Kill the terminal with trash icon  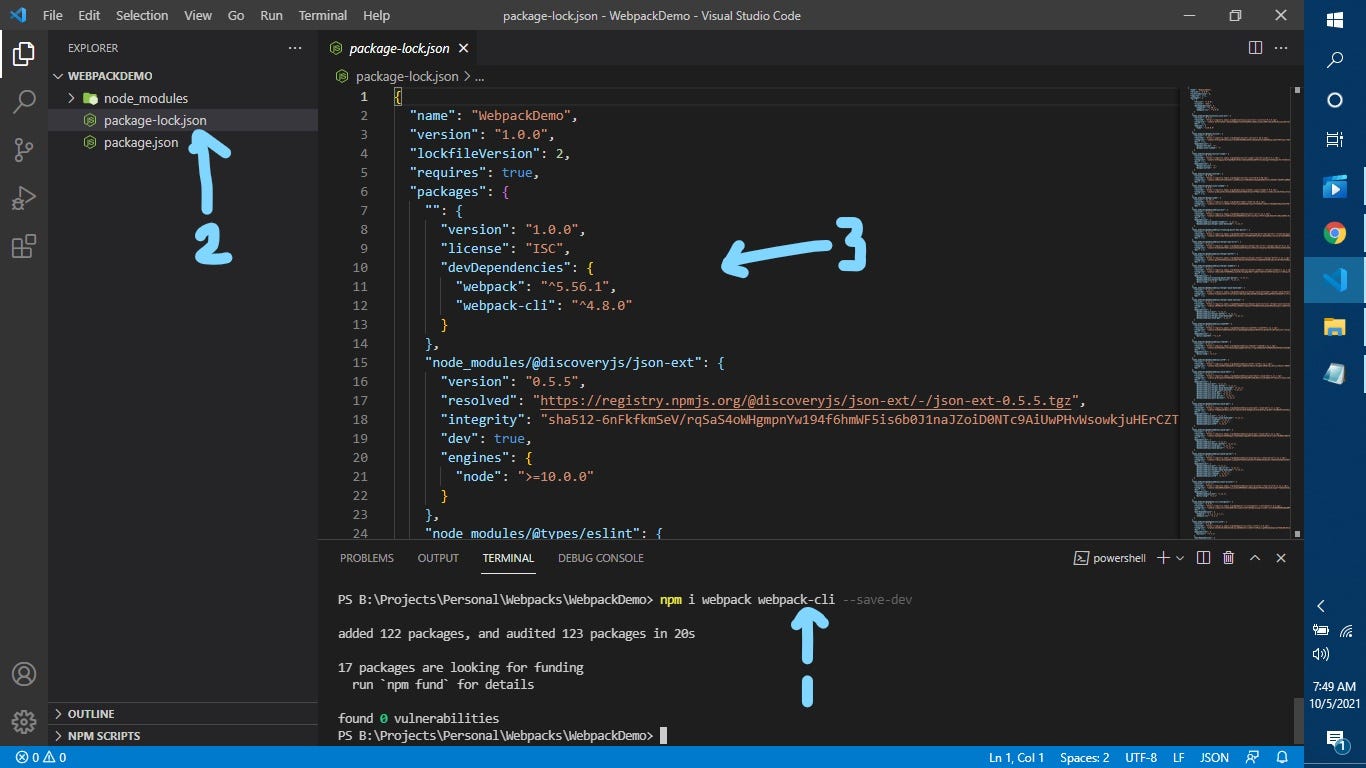pyautogui.click(x=1228, y=558)
